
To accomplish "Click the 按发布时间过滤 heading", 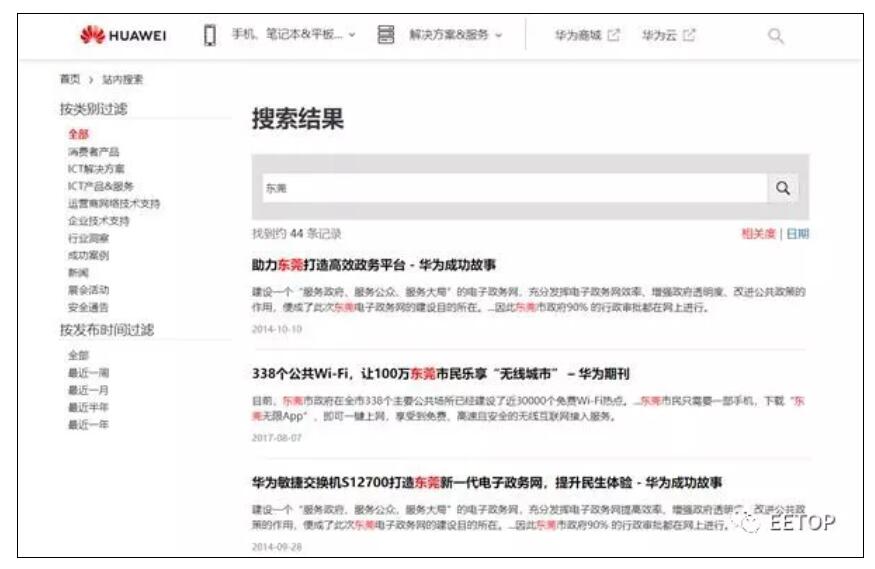I will coord(107,329).
